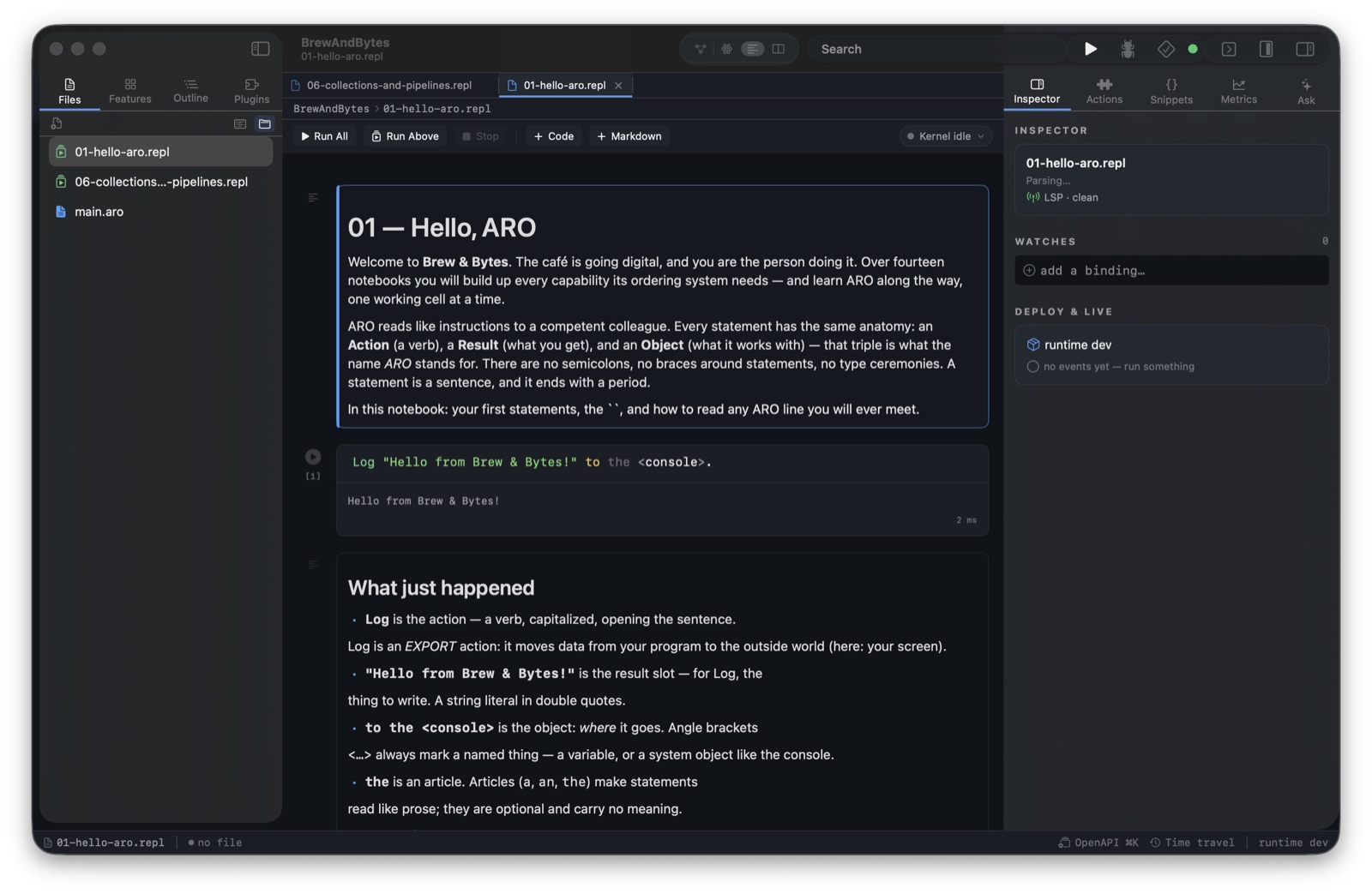Open the Plugins tab

(251, 91)
